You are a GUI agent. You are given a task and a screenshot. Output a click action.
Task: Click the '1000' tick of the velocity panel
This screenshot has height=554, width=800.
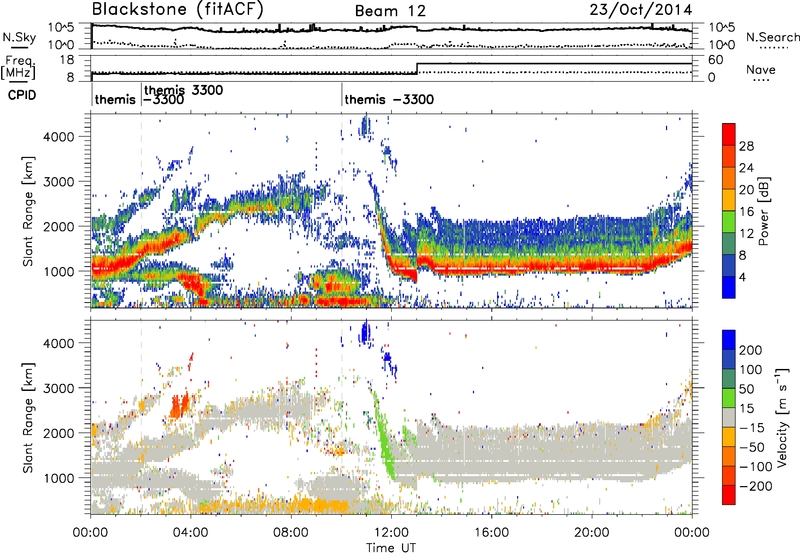[x=58, y=478]
